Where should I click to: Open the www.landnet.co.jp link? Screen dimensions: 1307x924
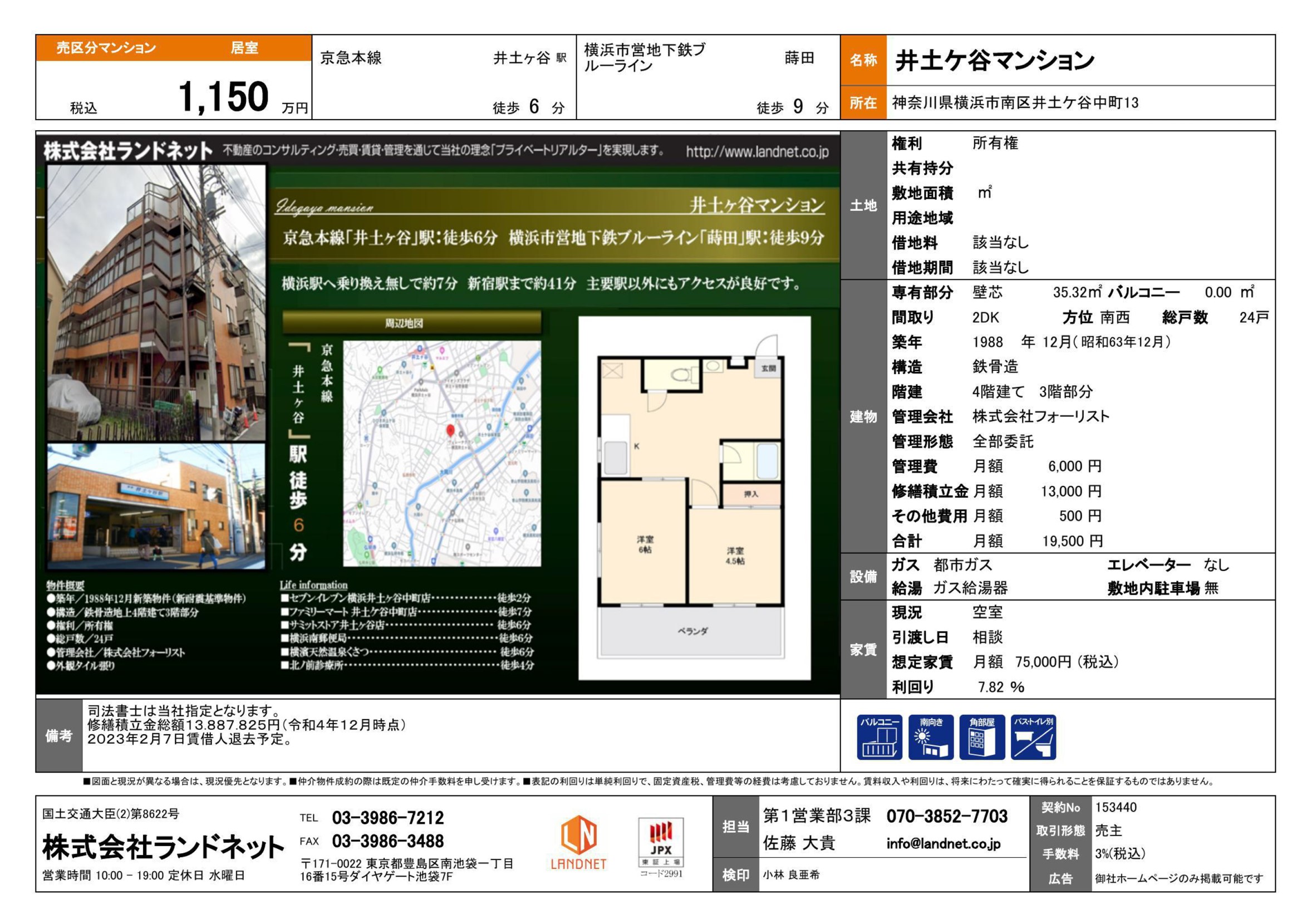[x=756, y=151]
